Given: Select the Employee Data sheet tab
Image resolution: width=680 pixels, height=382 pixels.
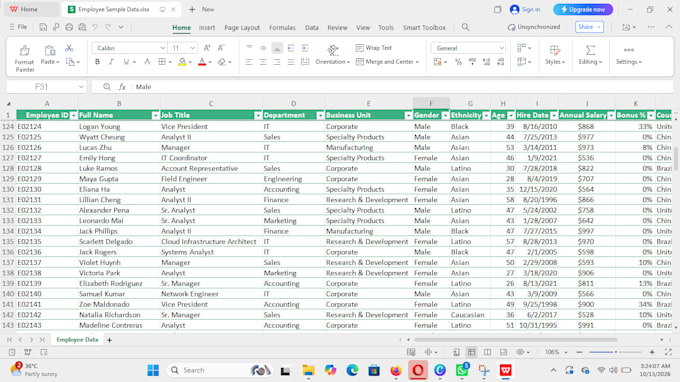Looking at the screenshot, I should point(77,340).
